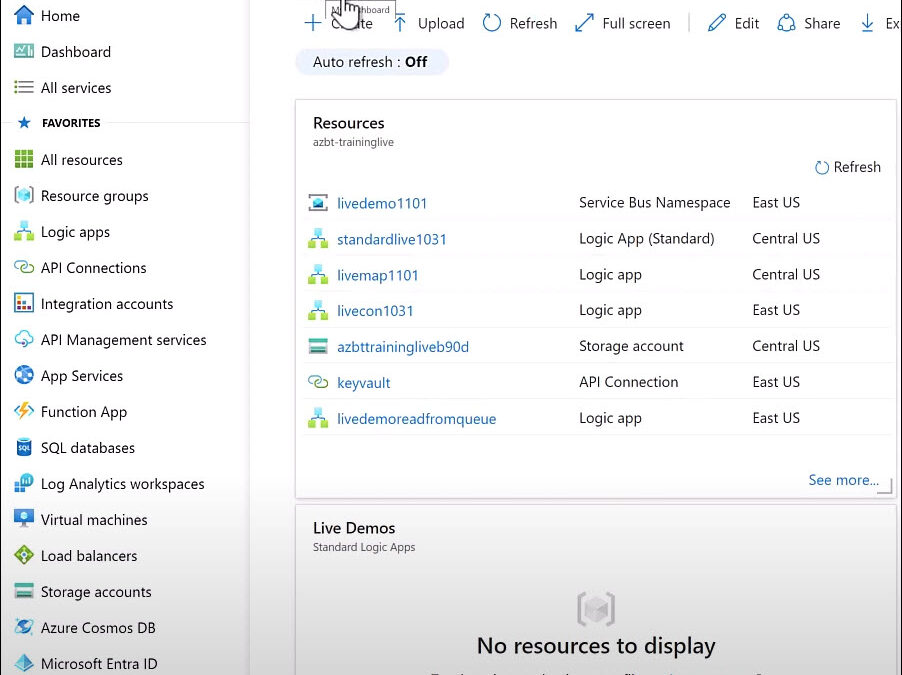
Task: Click the Favorites star icon
Action: click(x=24, y=123)
